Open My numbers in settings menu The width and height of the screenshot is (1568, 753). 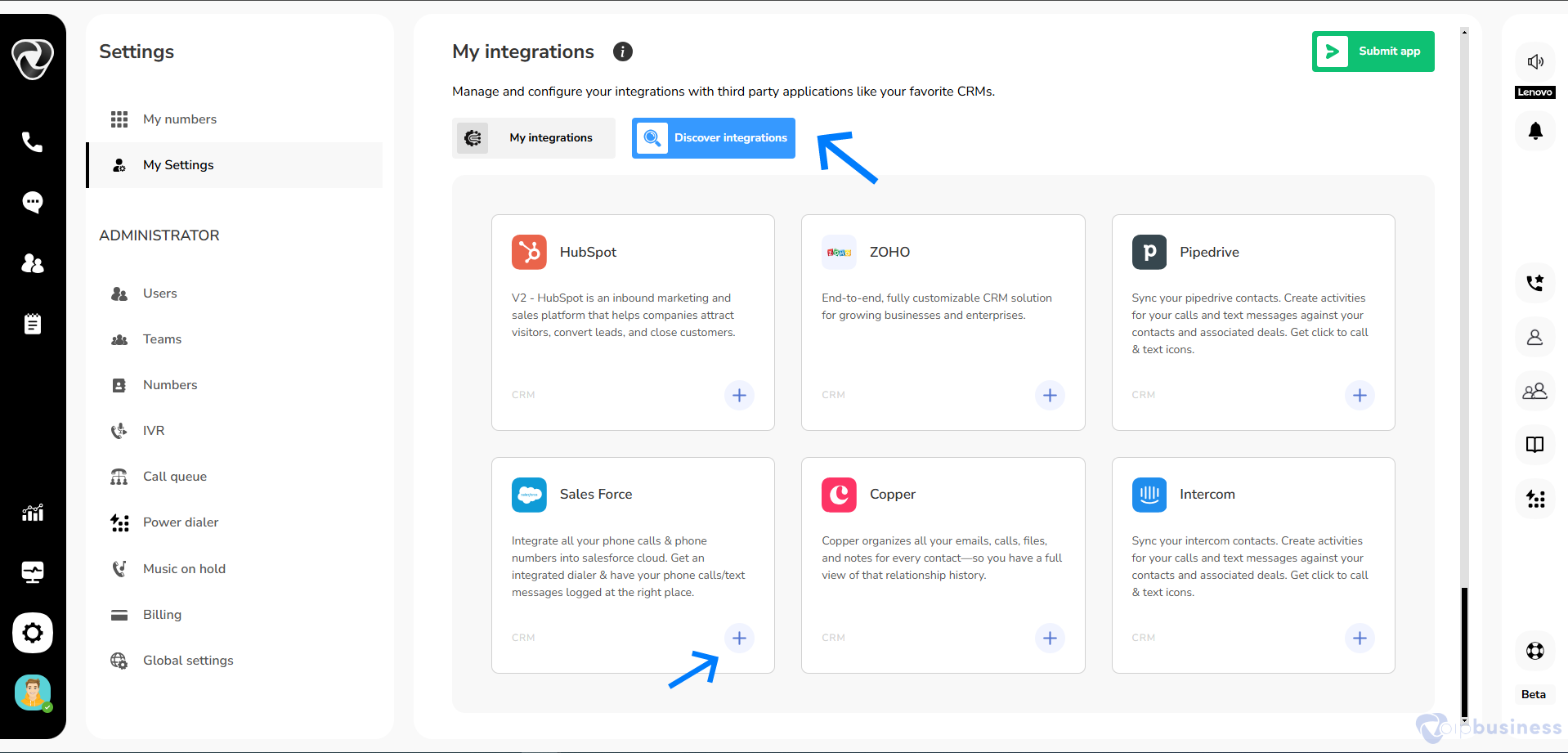tap(235, 119)
